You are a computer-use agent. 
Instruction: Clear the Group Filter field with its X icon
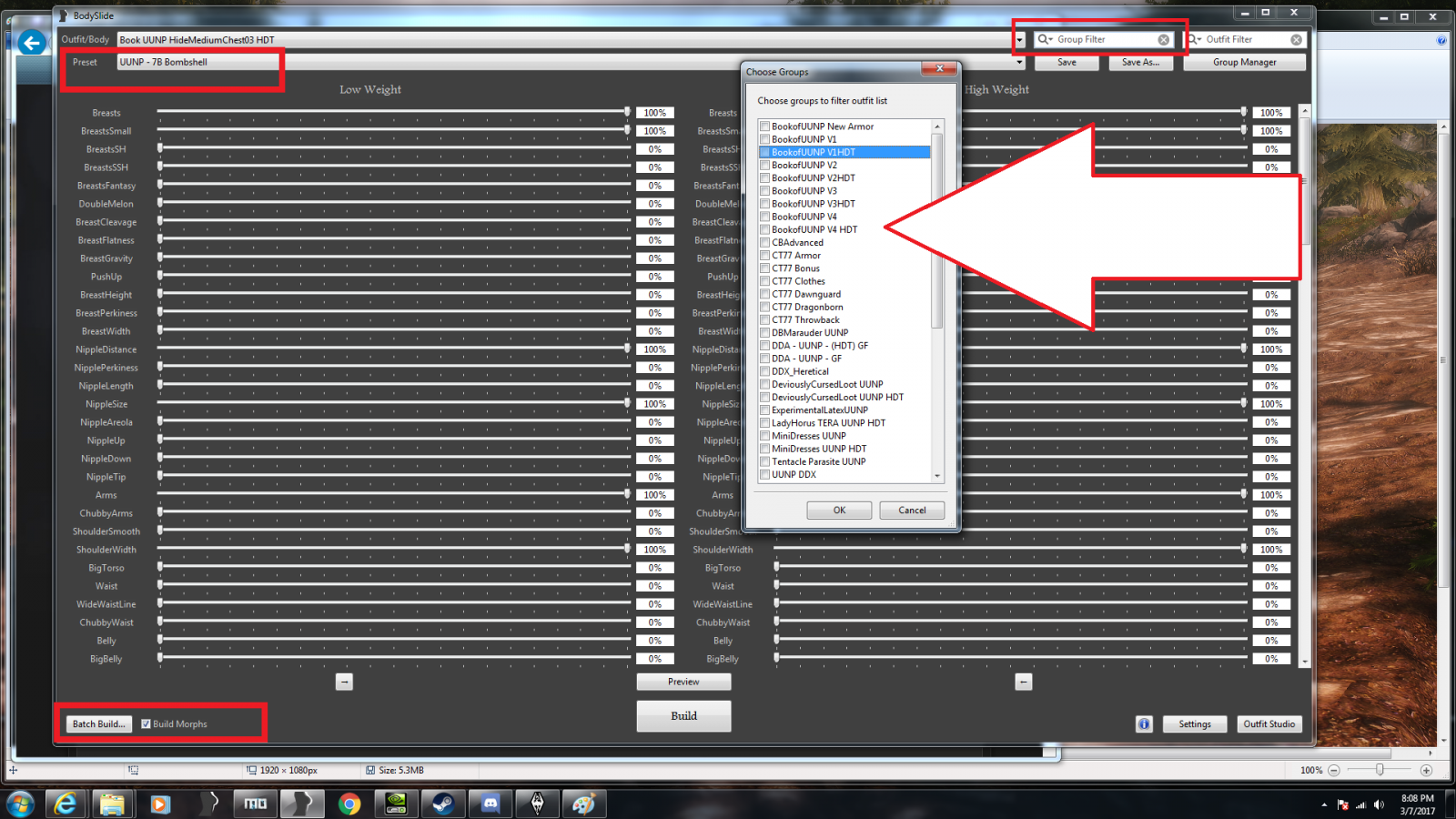click(1164, 39)
